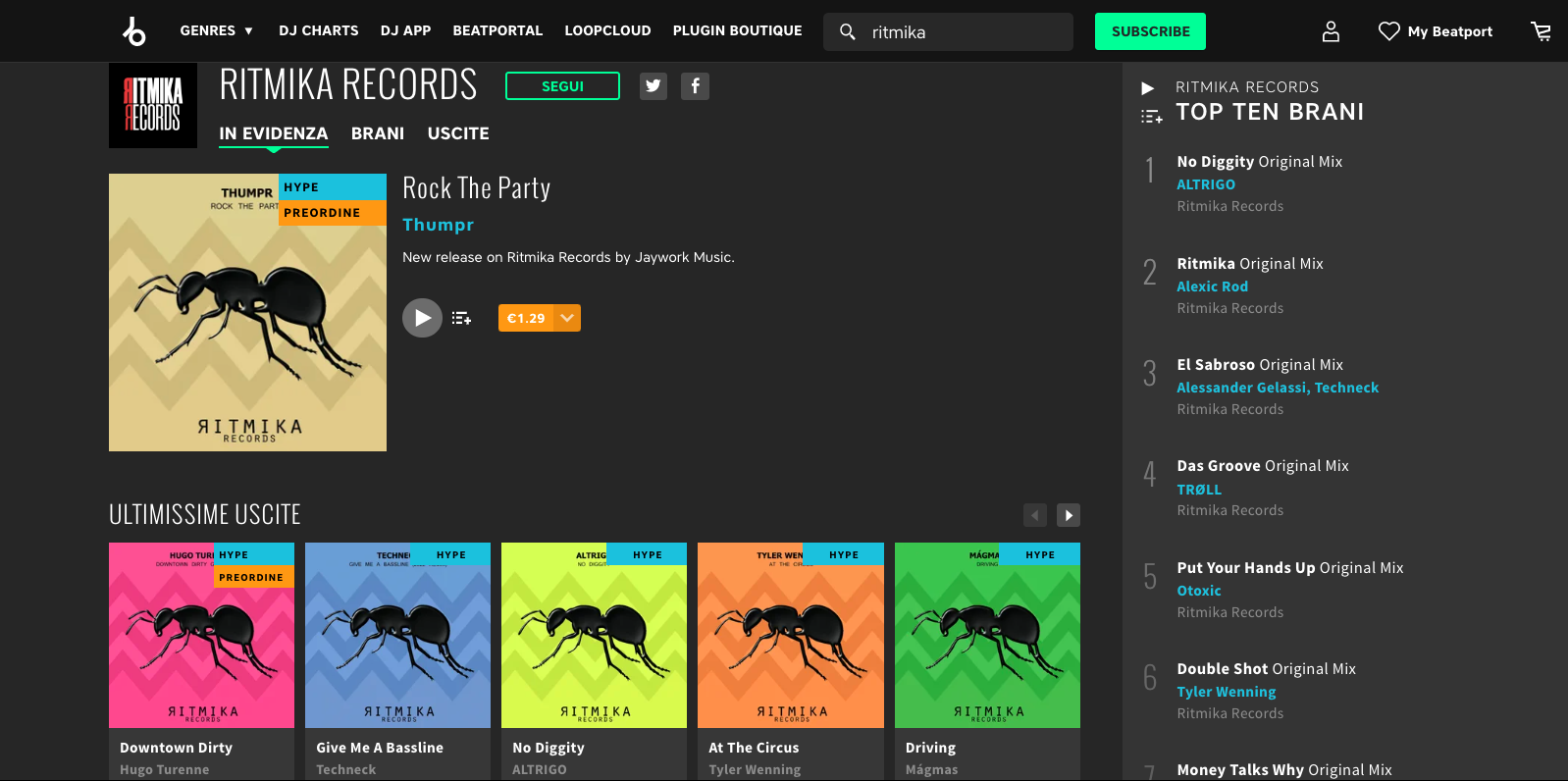Open Techneck artist under Give Me A Bassline
Image resolution: width=1568 pixels, height=781 pixels.
point(346,770)
